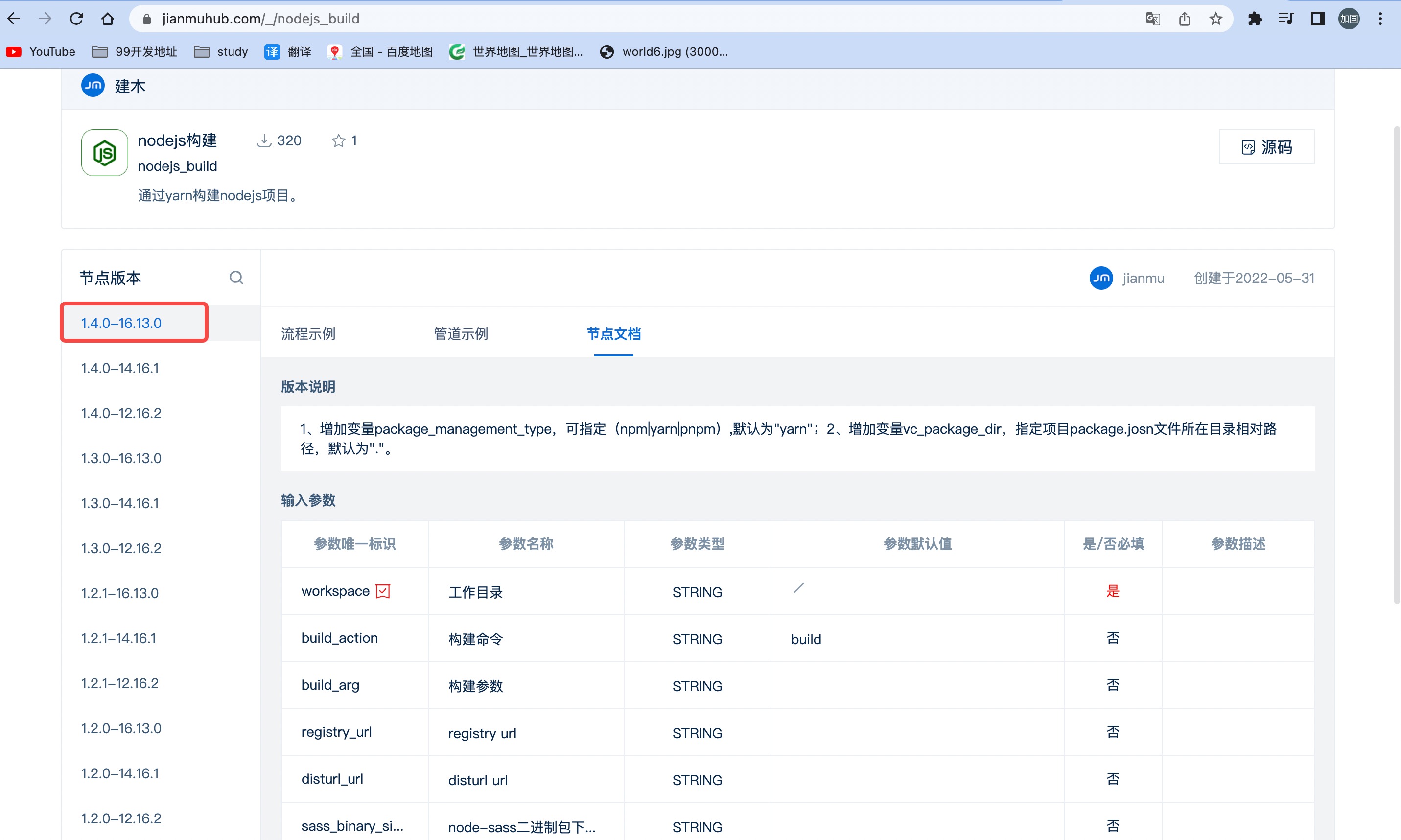The image size is (1401, 840).
Task: Open the jianmu author link
Action: 1144,278
